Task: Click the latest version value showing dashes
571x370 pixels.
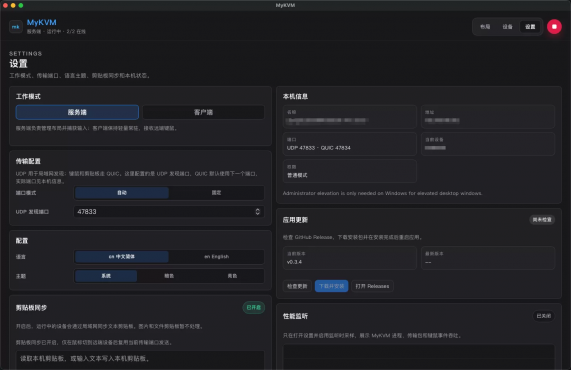Action: coord(428,262)
